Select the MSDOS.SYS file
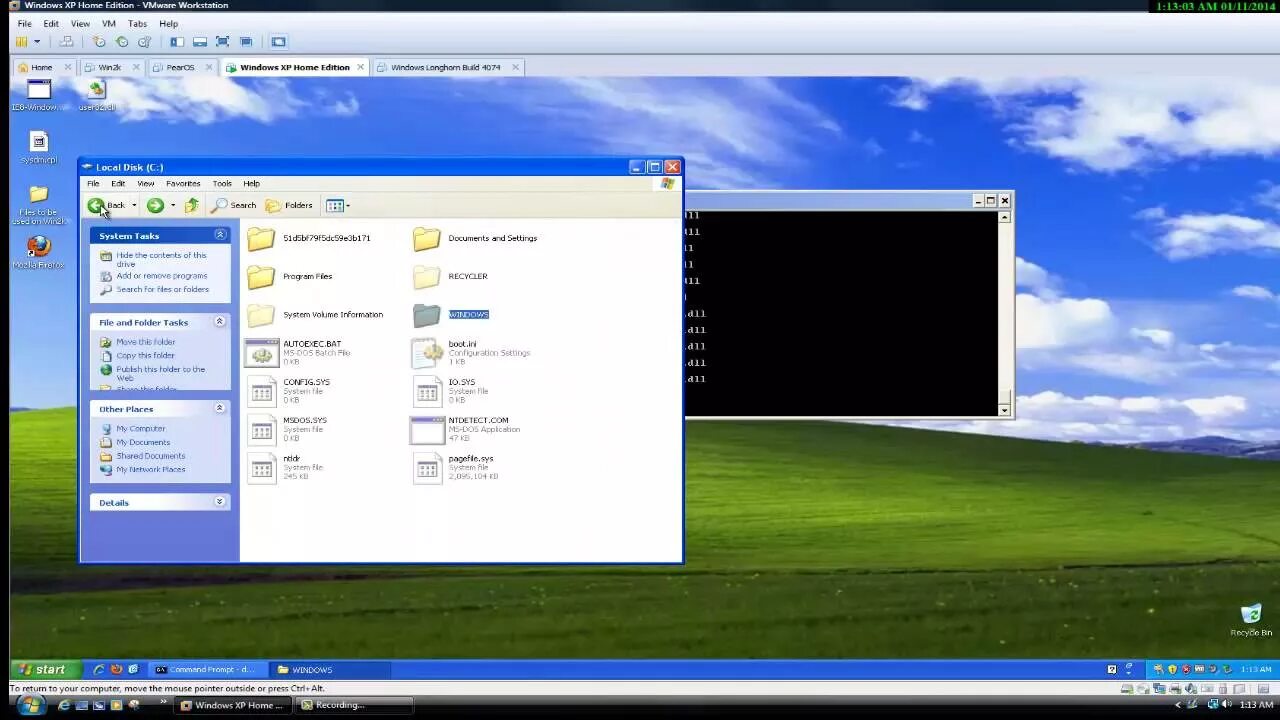The width and height of the screenshot is (1280, 720). [x=288, y=428]
